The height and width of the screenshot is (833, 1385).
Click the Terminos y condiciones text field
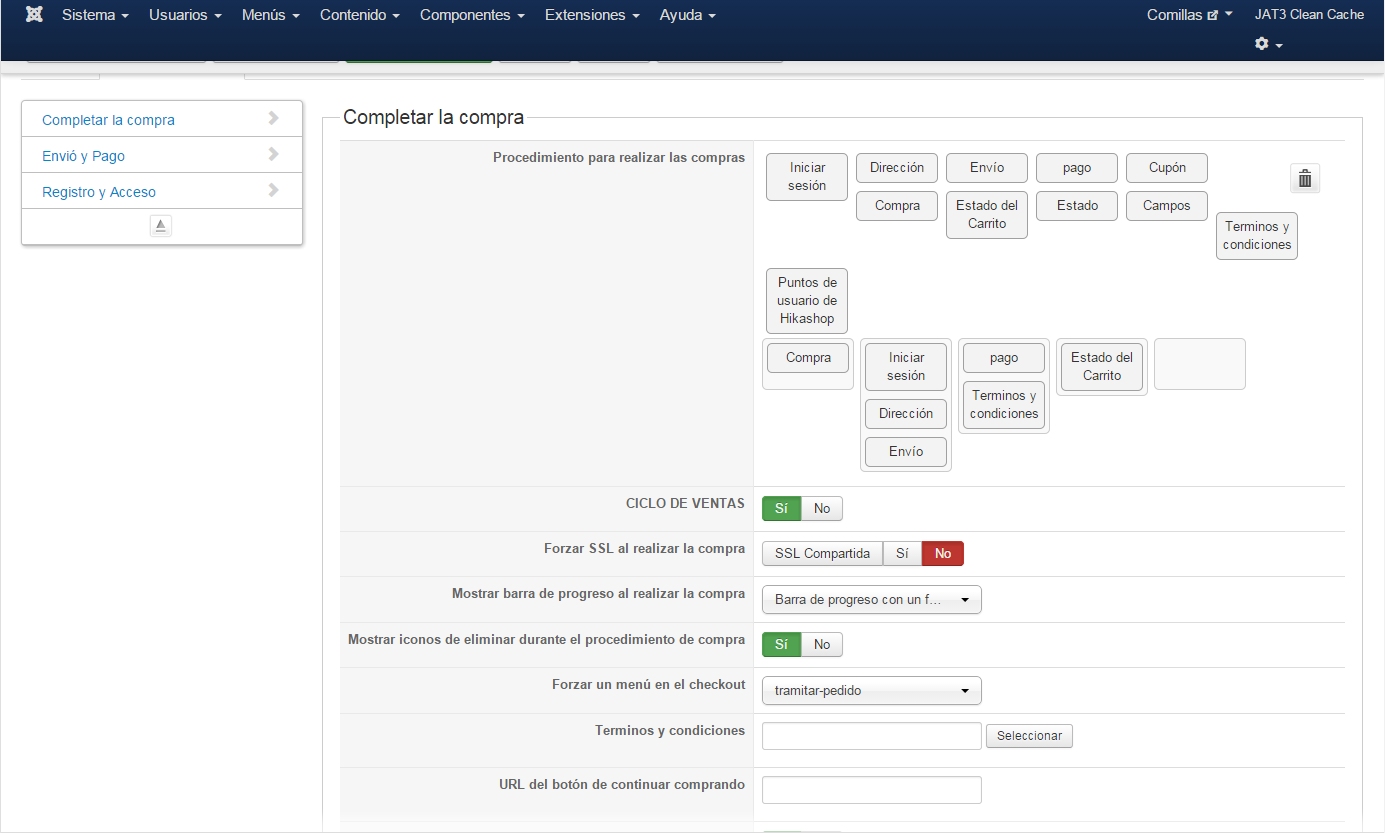(x=872, y=736)
